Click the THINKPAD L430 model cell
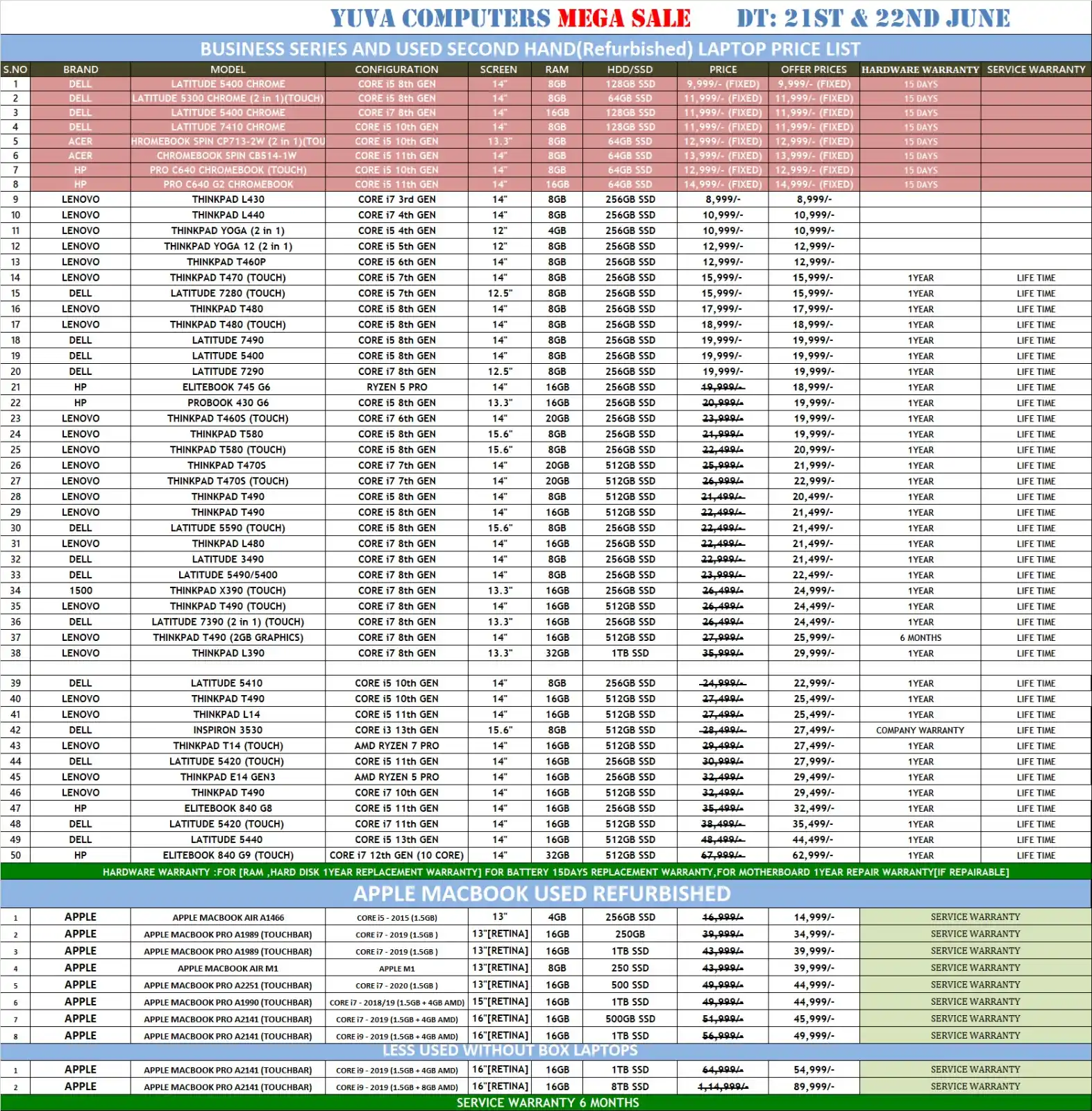1092x1111 pixels. (228, 199)
